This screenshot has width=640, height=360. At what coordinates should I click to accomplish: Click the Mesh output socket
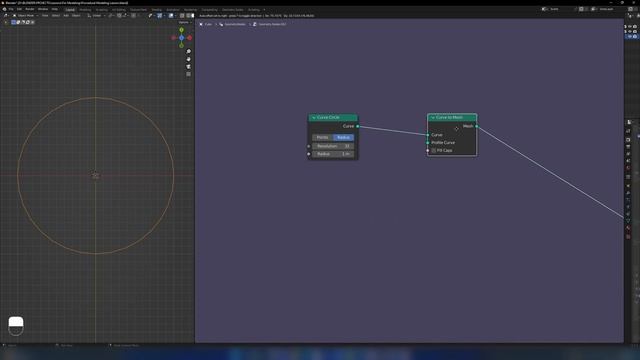click(477, 126)
